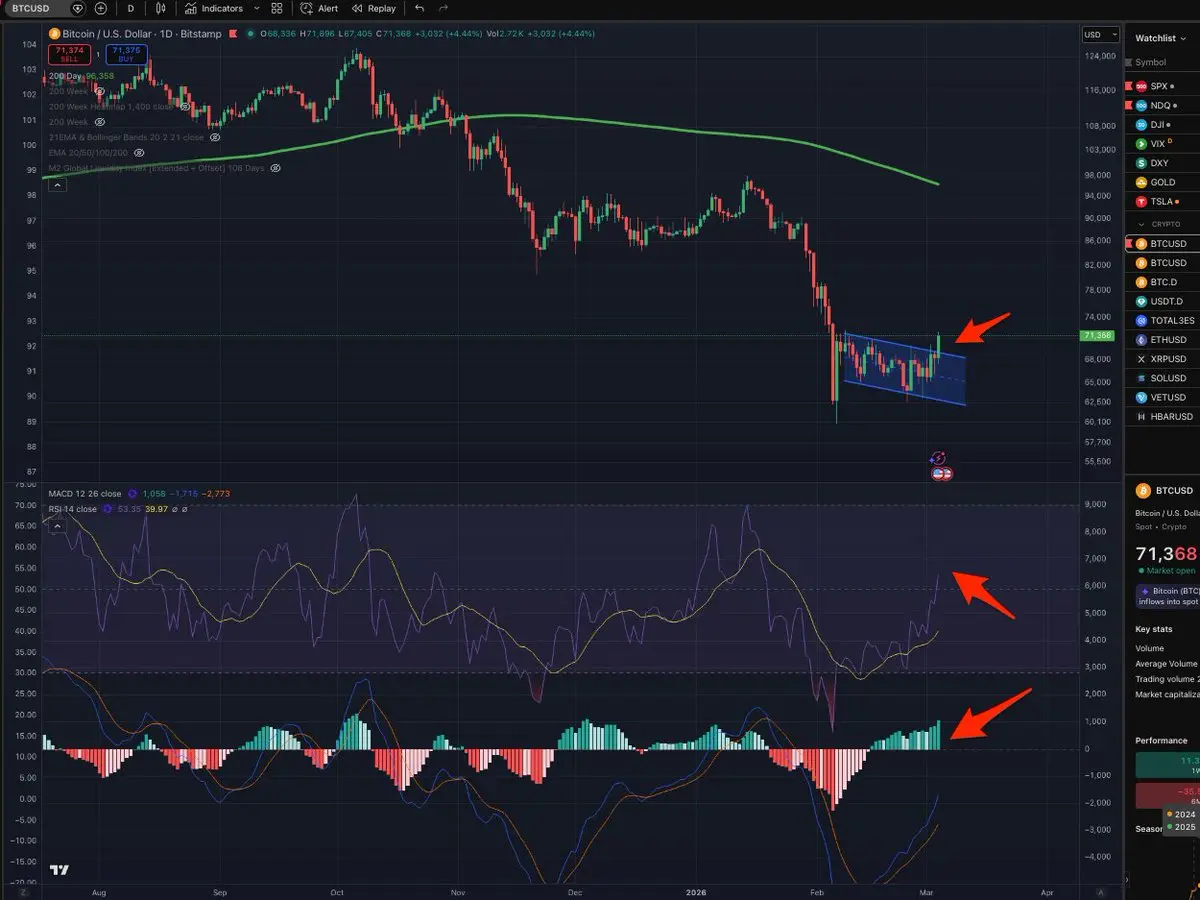Expand the favorite indicators chevron
Image resolution: width=1200 pixels, height=900 pixels.
tap(257, 8)
